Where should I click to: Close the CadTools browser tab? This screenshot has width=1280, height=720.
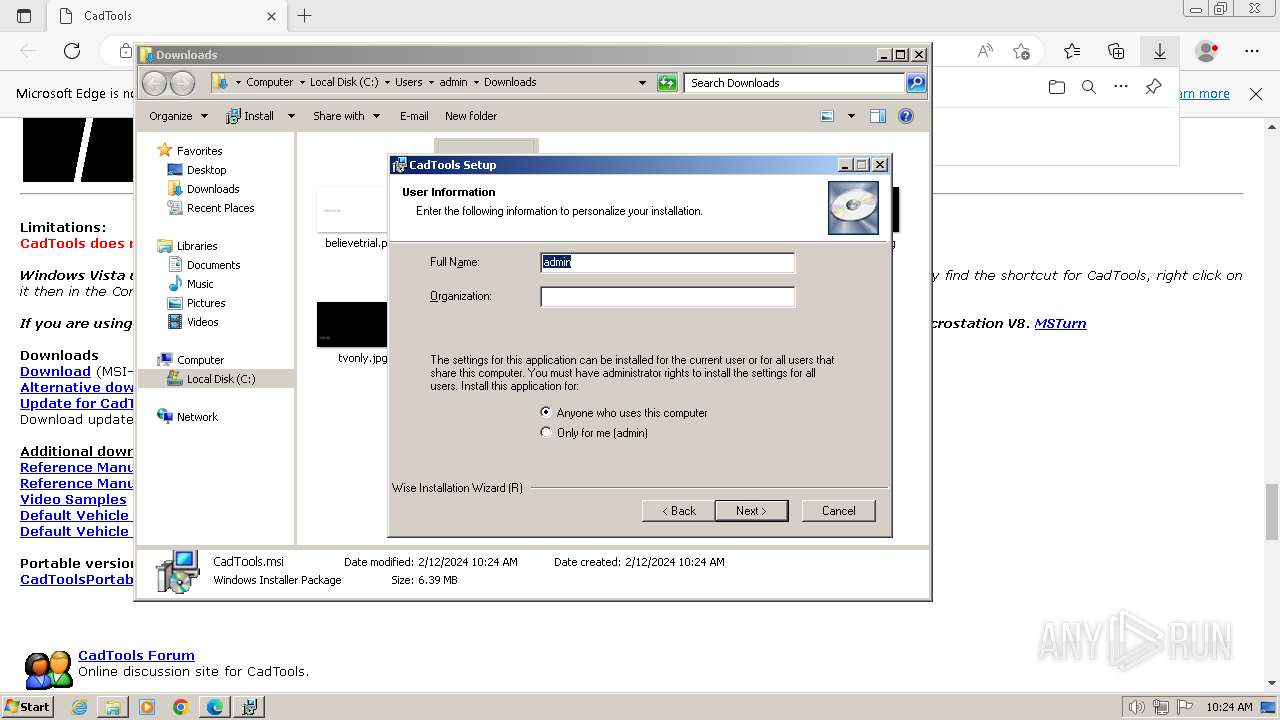[271, 16]
